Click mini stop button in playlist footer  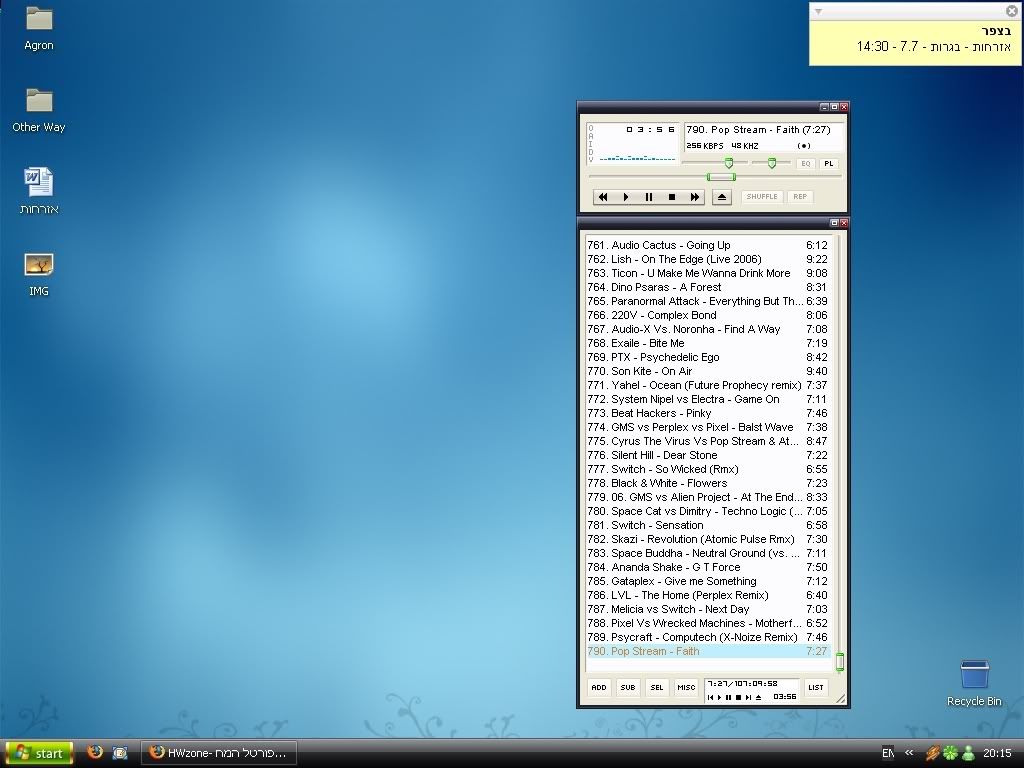(739, 697)
